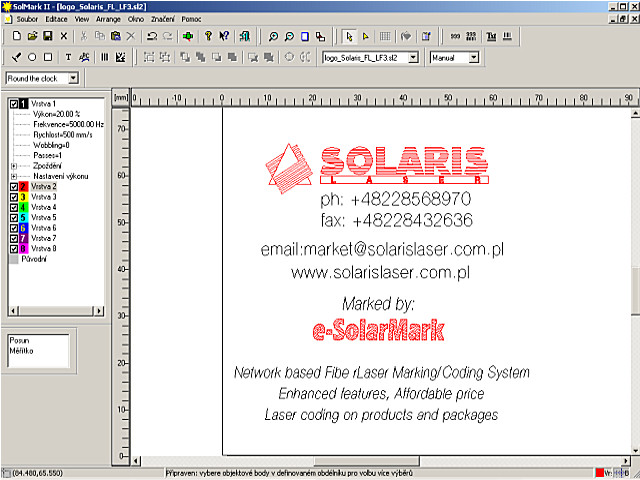Viewport: 640px width, 480px height.
Task: Cut selection with the scissors icon
Action: [x=84, y=36]
